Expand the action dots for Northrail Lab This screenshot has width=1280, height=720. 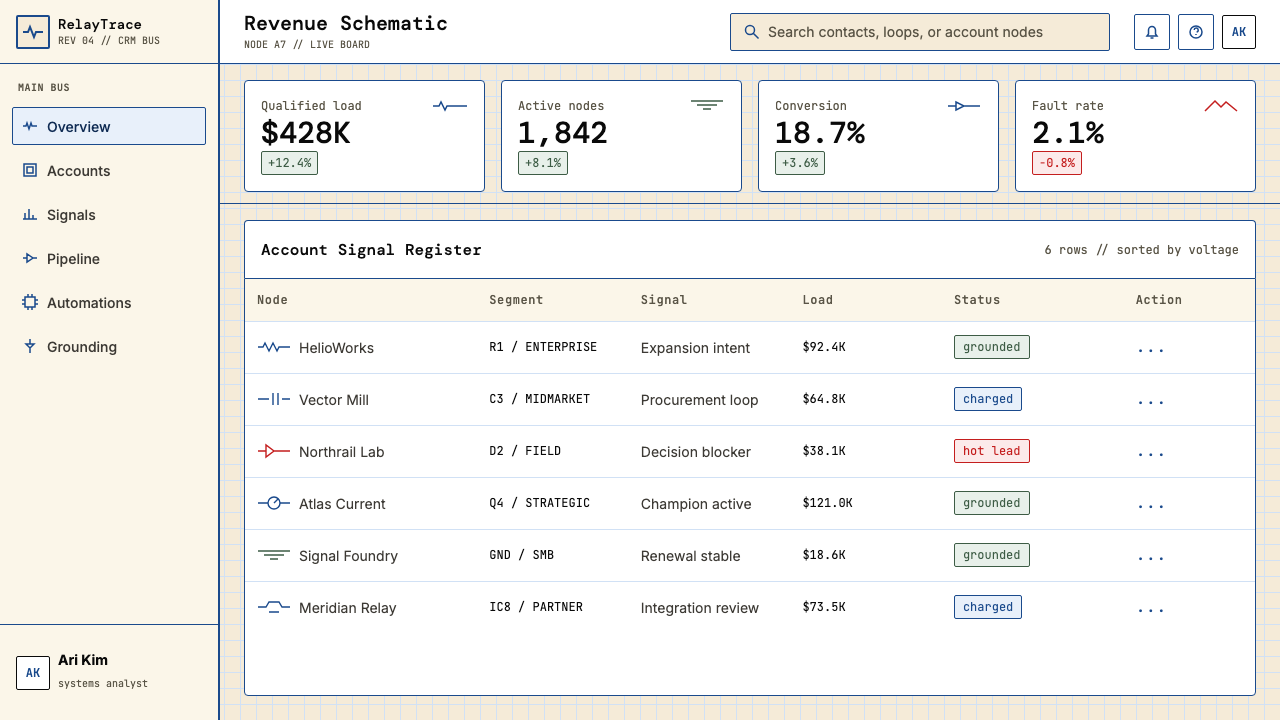pos(1151,452)
